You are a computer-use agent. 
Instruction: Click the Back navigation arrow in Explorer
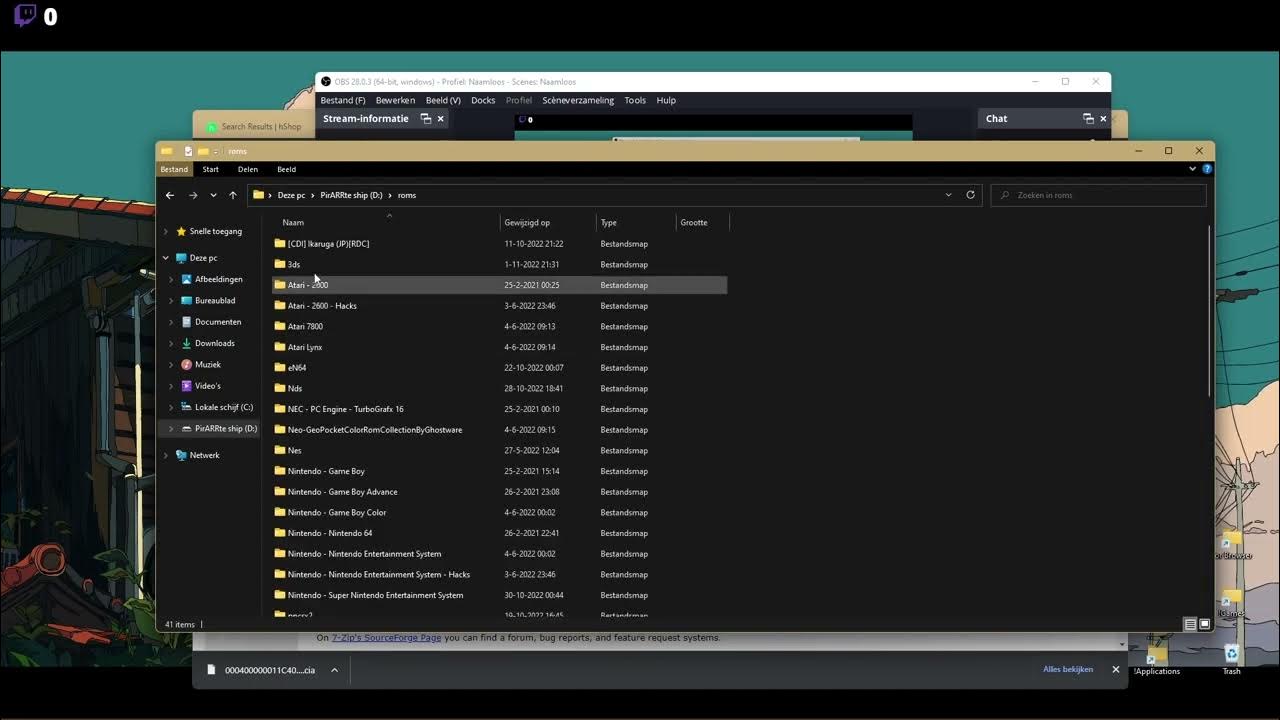pyautogui.click(x=169, y=195)
